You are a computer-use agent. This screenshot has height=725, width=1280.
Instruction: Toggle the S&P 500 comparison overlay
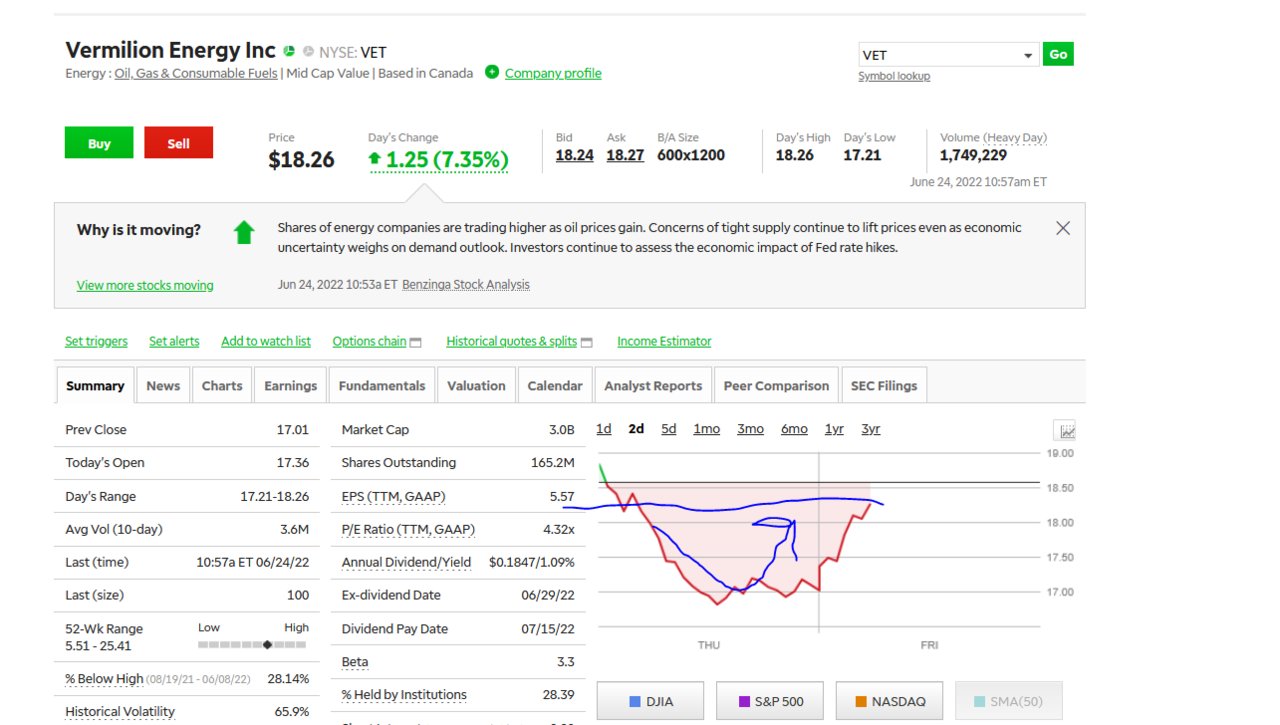tap(770, 701)
